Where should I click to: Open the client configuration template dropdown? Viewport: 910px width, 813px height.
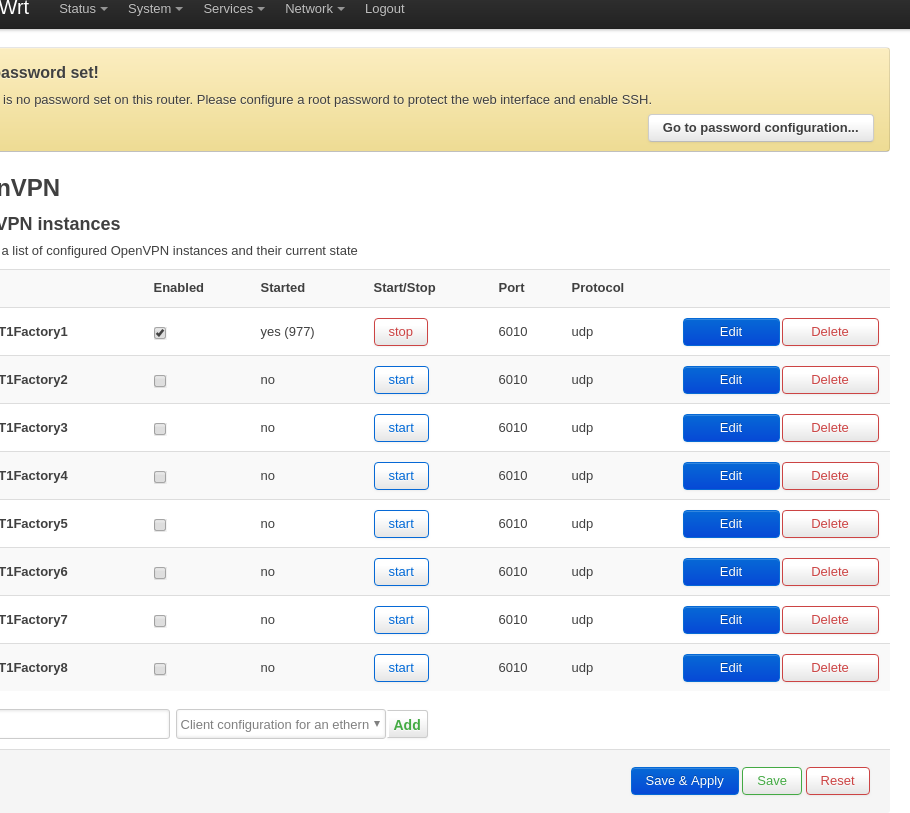280,724
